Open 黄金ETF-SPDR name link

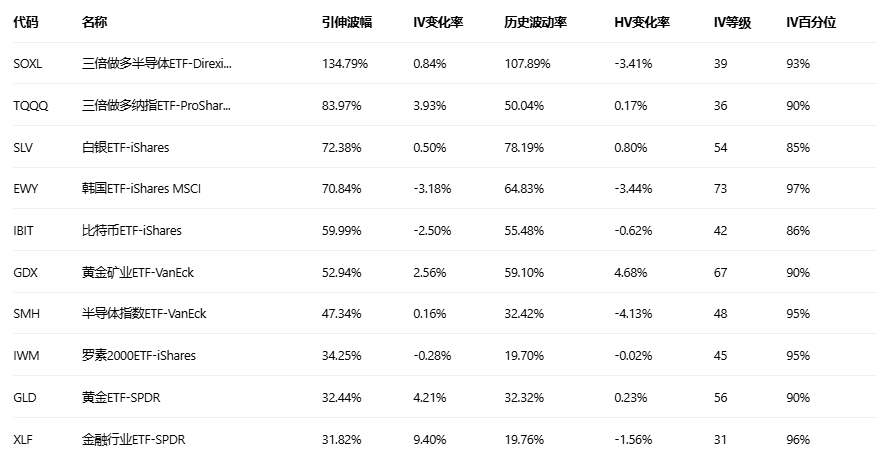coord(121,397)
